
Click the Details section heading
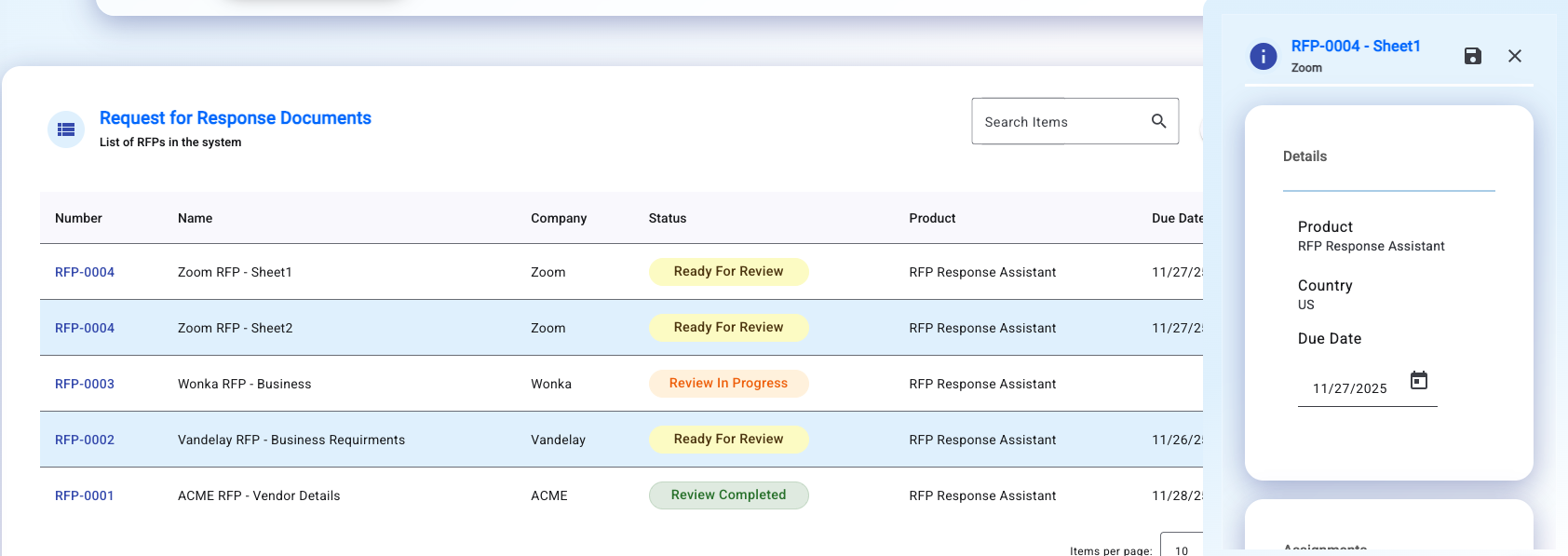[1304, 156]
